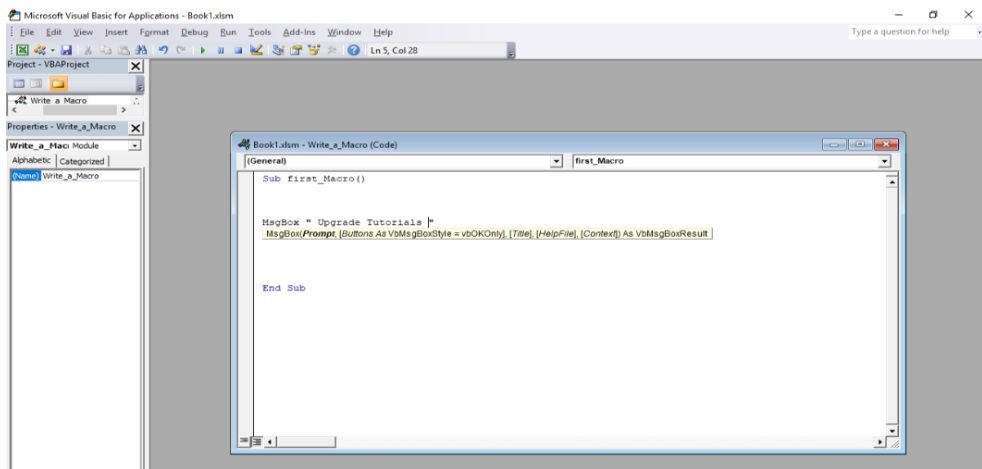Open the Help menu
Screen dimensions: 982x469
[383, 32]
